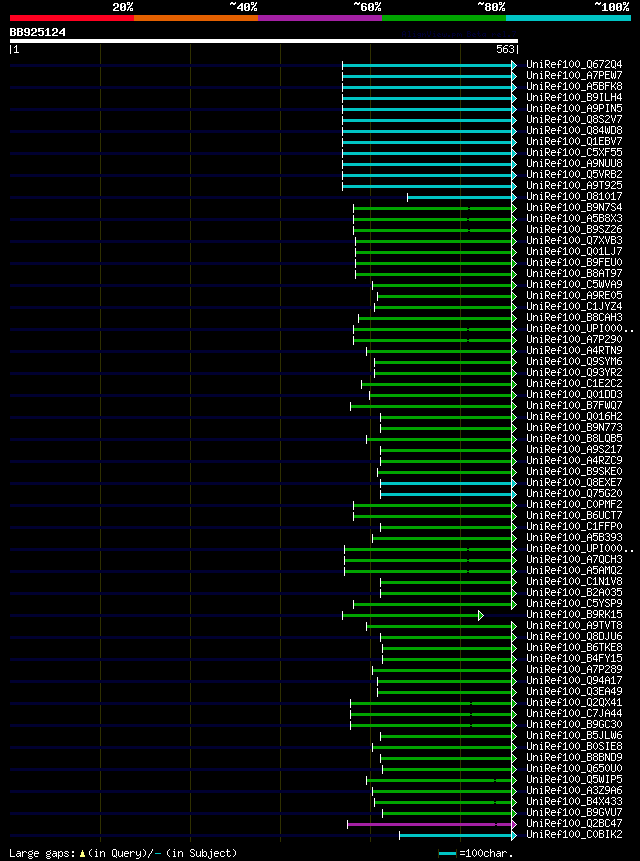
Task: Open hit UniRef100_A9PIN5
Action: pyautogui.click(x=574, y=109)
